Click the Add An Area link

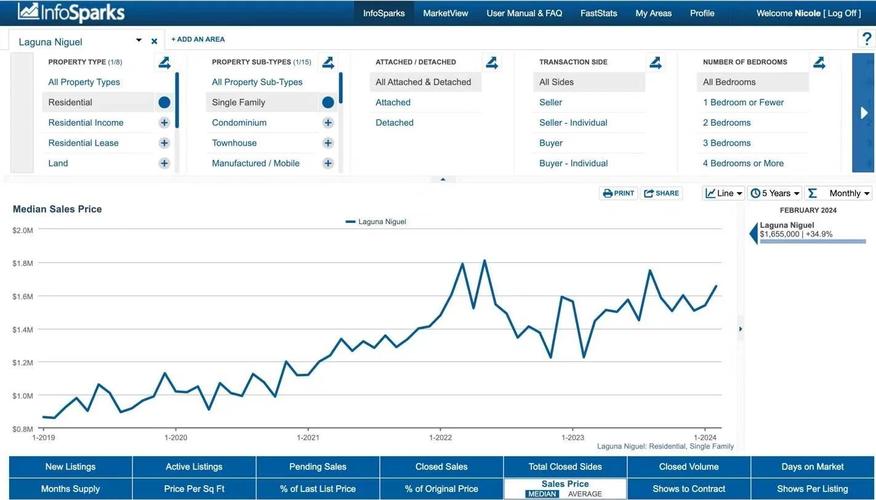click(x=197, y=39)
